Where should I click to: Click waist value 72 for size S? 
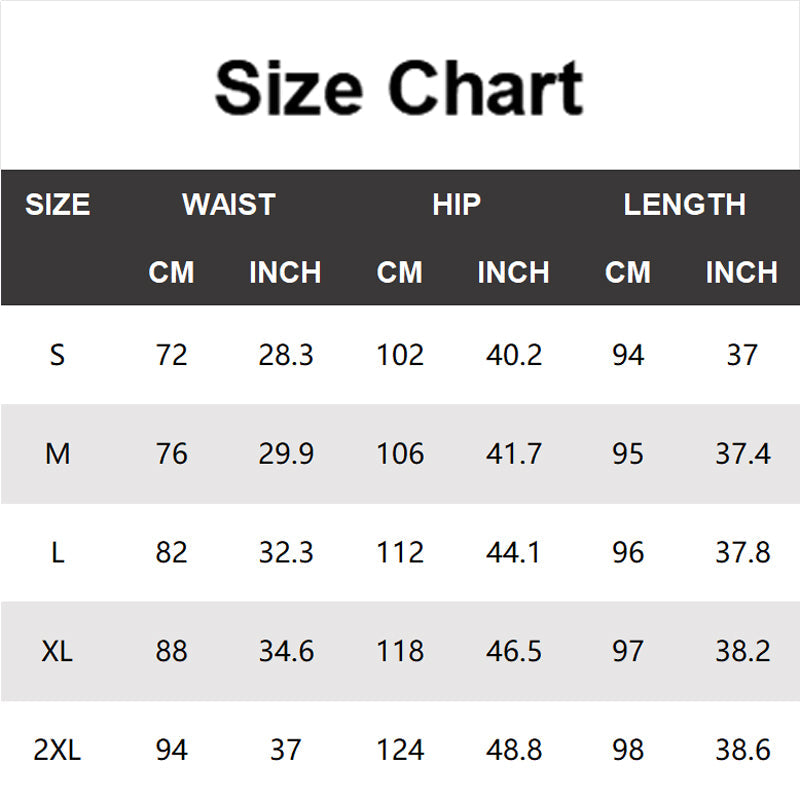pos(171,355)
